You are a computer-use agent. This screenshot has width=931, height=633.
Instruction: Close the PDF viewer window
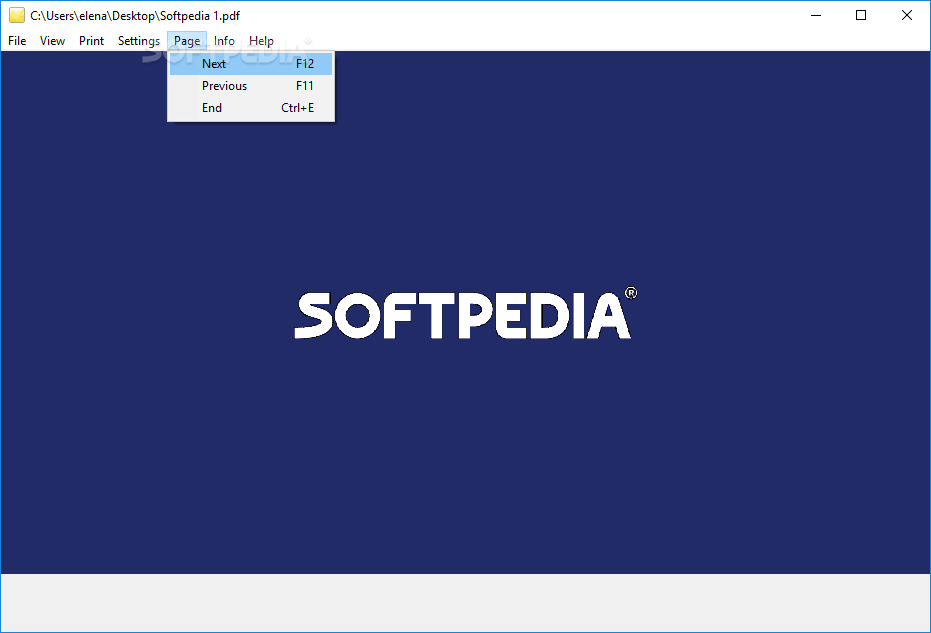(907, 15)
